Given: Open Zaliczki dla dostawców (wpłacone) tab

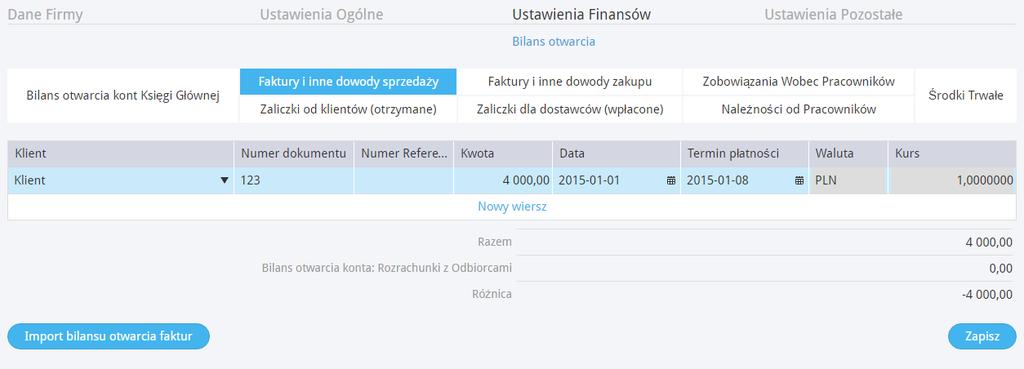Looking at the screenshot, I should 569,109.
